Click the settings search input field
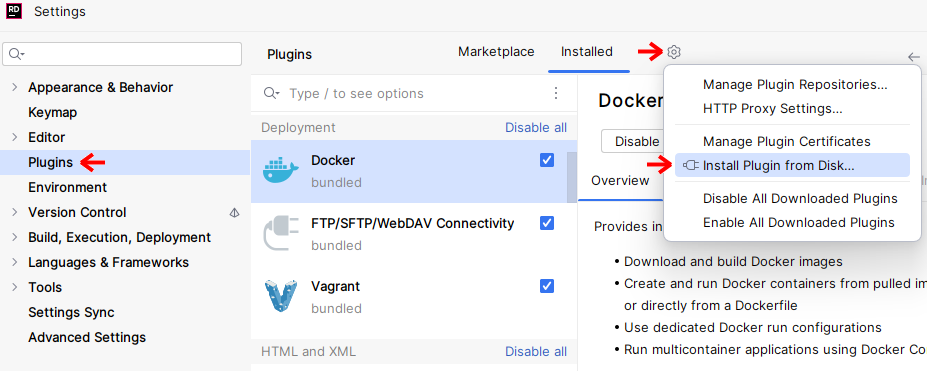 point(122,54)
